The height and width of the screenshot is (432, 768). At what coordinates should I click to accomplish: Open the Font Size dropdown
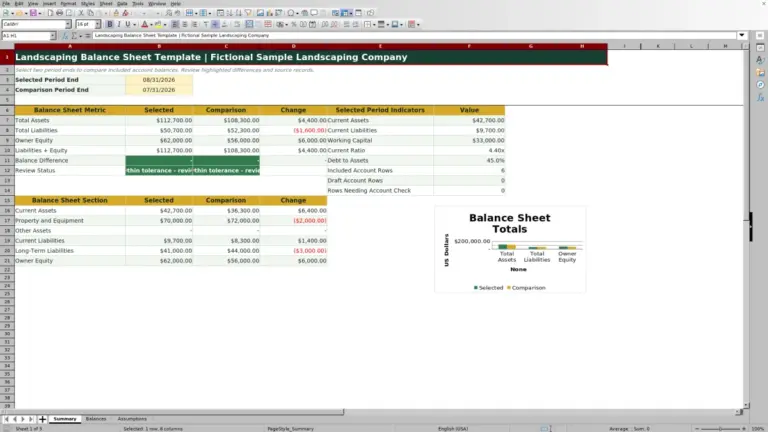(x=97, y=24)
